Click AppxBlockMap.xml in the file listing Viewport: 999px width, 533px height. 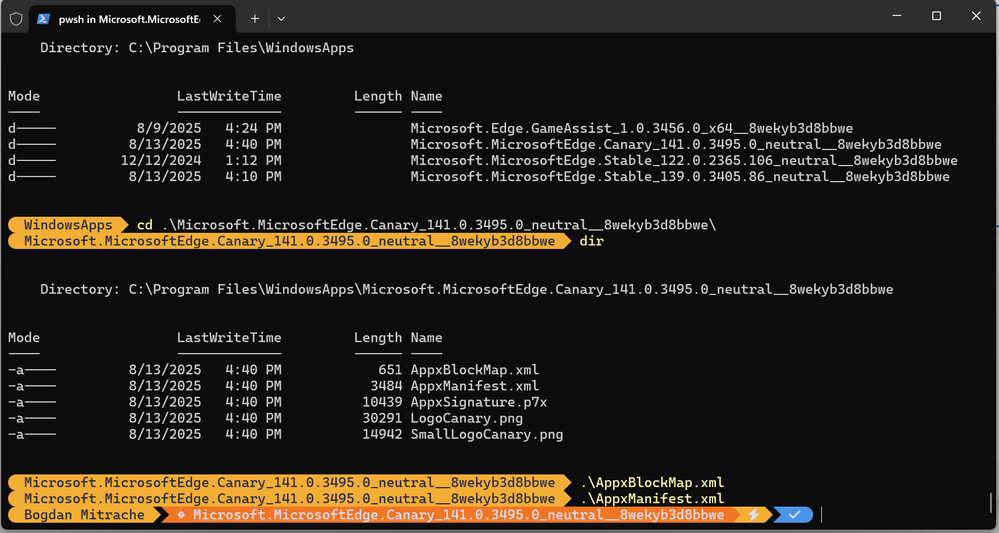pos(475,370)
